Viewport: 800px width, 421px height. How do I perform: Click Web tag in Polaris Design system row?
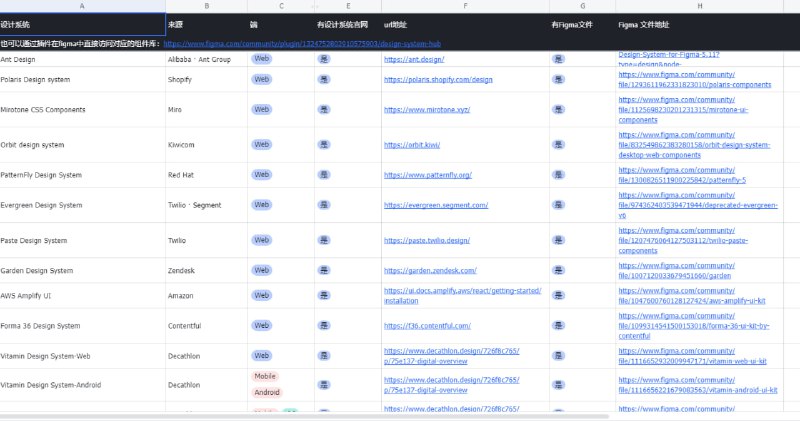pyautogui.click(x=261, y=80)
